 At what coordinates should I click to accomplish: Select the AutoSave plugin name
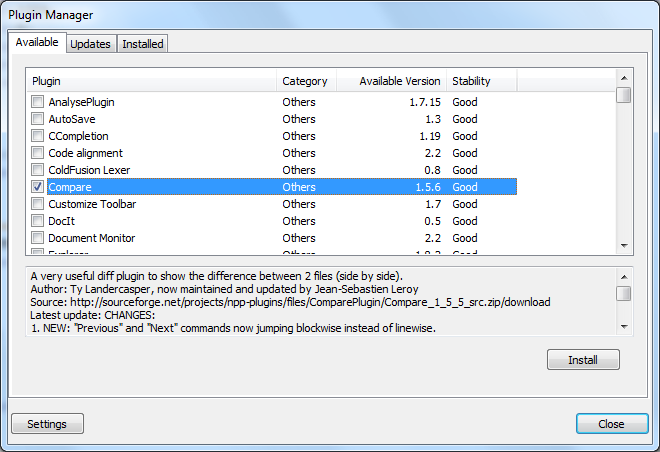[72, 119]
